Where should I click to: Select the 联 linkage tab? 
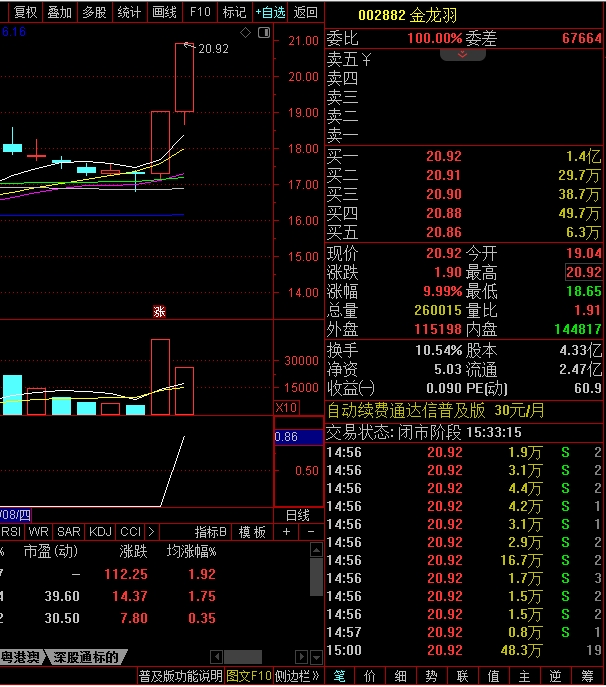(462, 676)
